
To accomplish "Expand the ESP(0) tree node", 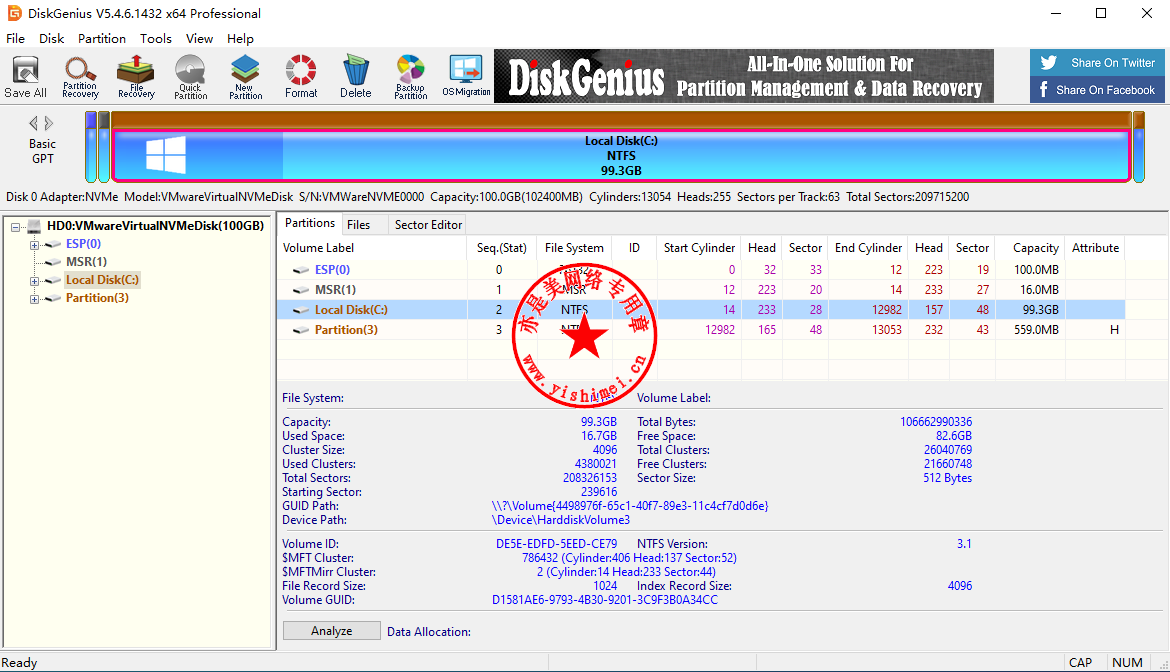I will pyautogui.click(x=34, y=245).
